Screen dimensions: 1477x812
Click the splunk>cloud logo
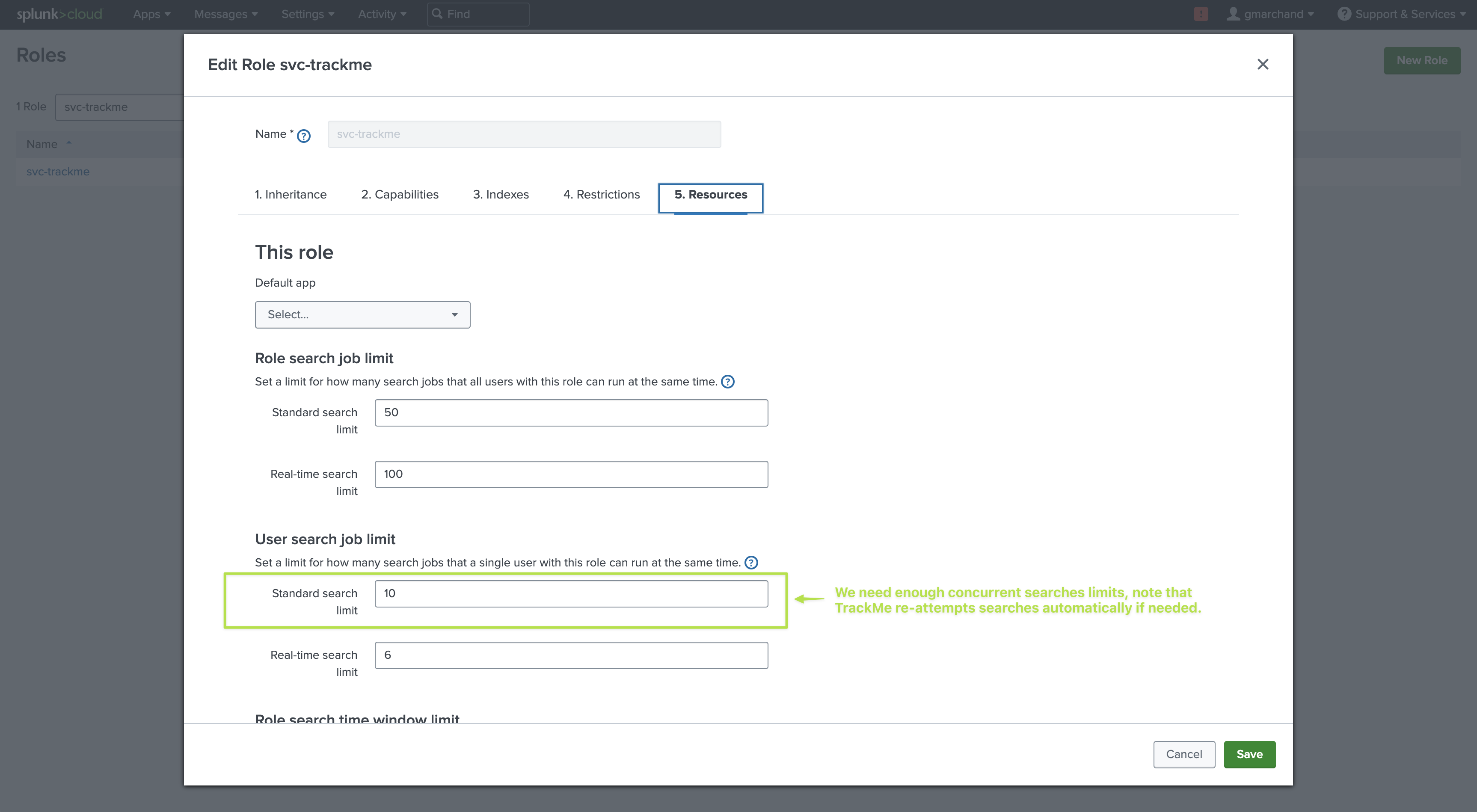(x=59, y=14)
